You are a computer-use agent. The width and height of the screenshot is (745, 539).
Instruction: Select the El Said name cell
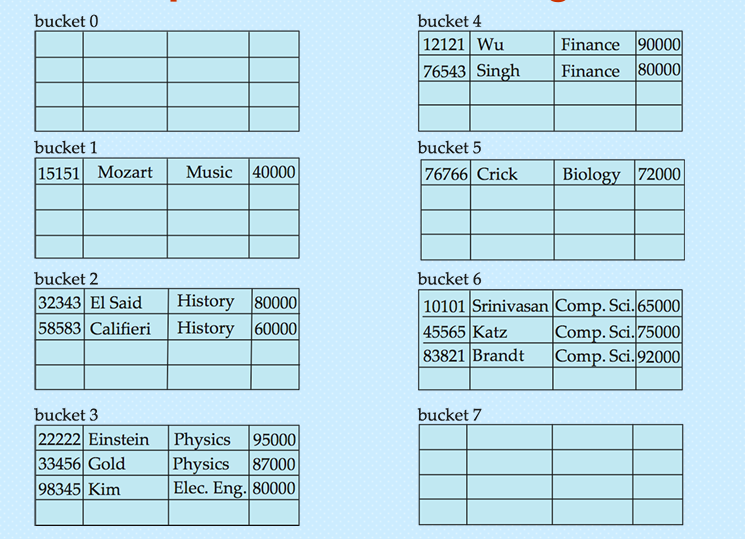[x=116, y=302]
